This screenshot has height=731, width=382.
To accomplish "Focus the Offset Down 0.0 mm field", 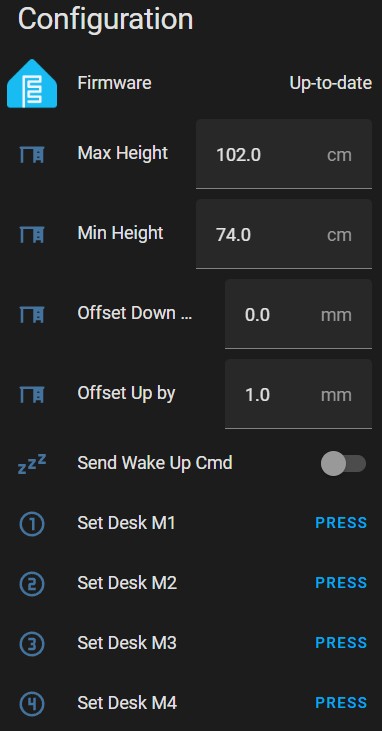I will point(298,314).
